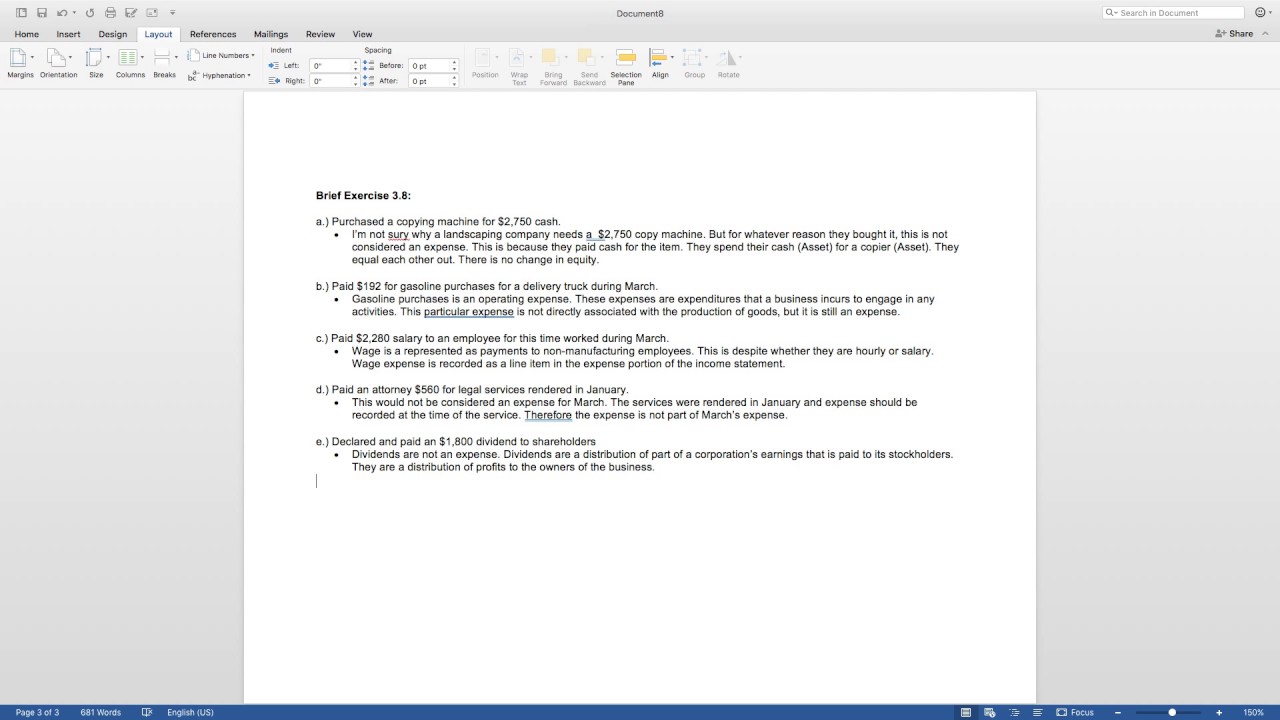
Task: Click the Indent Left input field
Action: [330, 66]
